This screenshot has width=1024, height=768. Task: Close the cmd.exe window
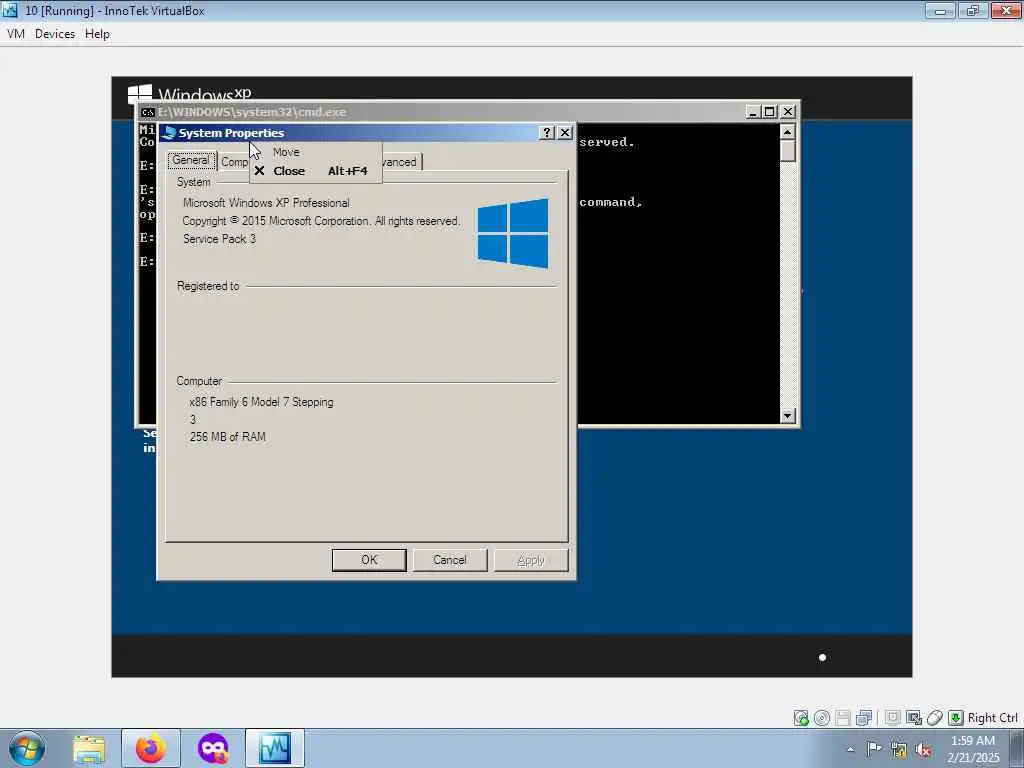[788, 112]
